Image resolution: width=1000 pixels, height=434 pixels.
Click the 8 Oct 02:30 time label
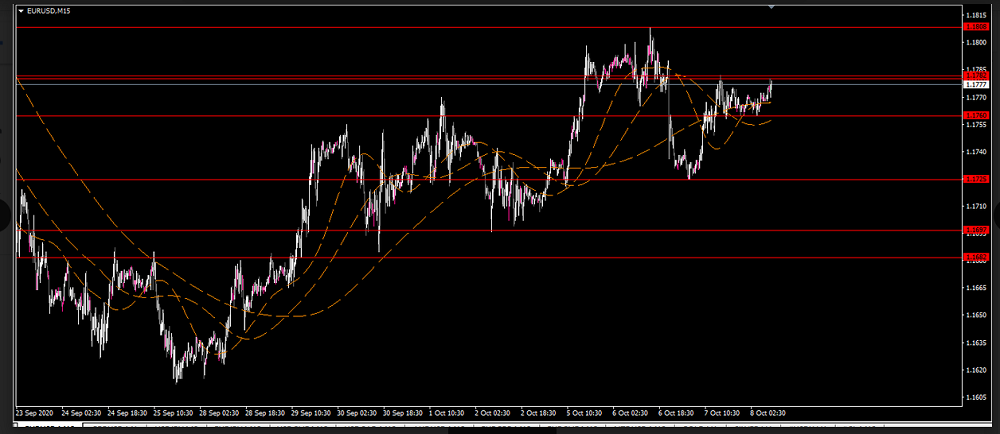point(768,411)
